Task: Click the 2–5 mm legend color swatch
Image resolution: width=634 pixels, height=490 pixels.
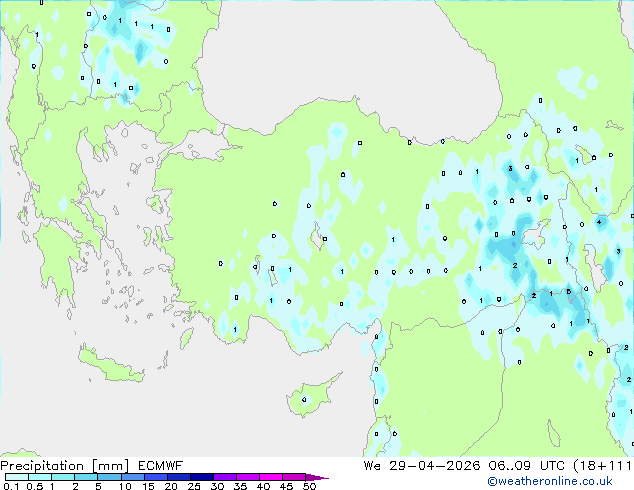Action: click(86, 477)
